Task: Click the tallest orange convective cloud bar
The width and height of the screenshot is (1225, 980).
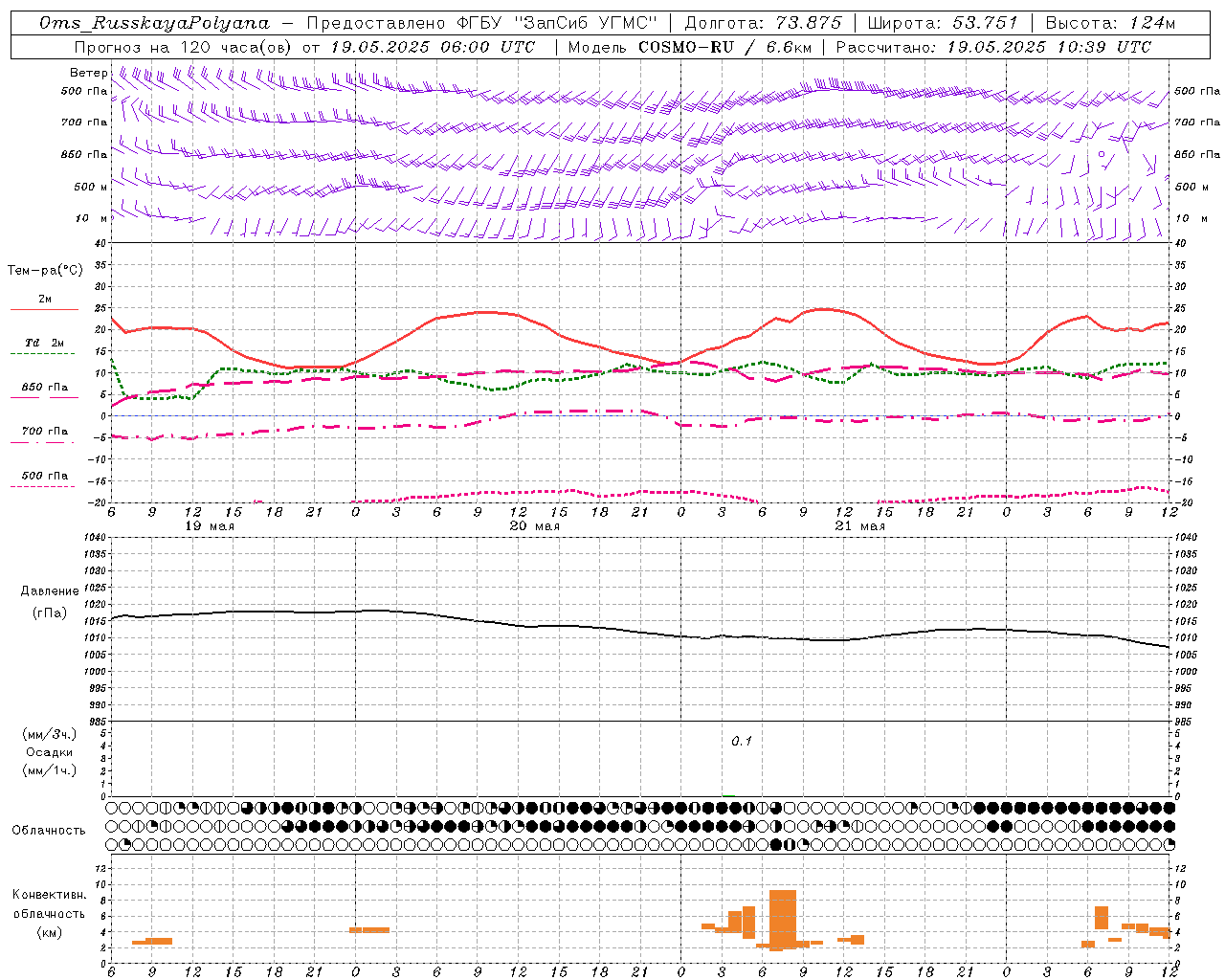Action: pyautogui.click(x=783, y=920)
